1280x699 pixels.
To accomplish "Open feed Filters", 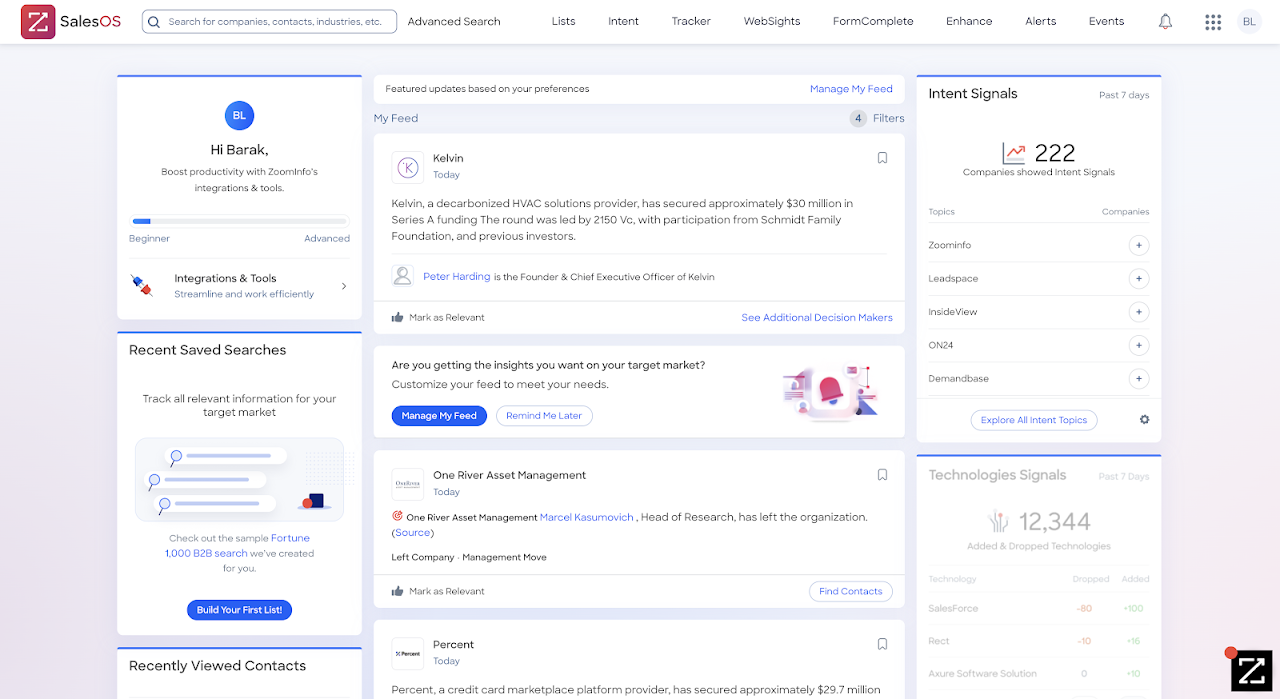I will [x=888, y=118].
